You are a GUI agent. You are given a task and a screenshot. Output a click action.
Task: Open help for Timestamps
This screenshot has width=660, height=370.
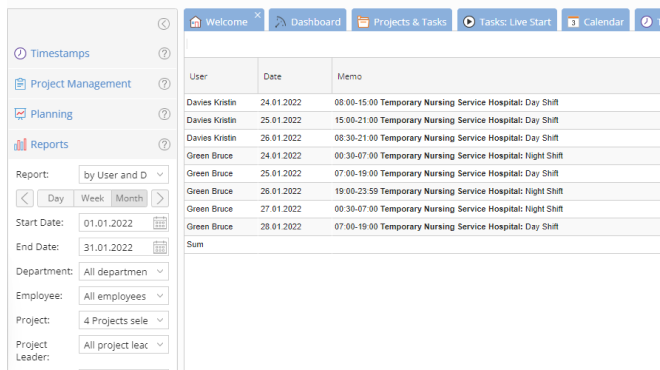tap(164, 53)
